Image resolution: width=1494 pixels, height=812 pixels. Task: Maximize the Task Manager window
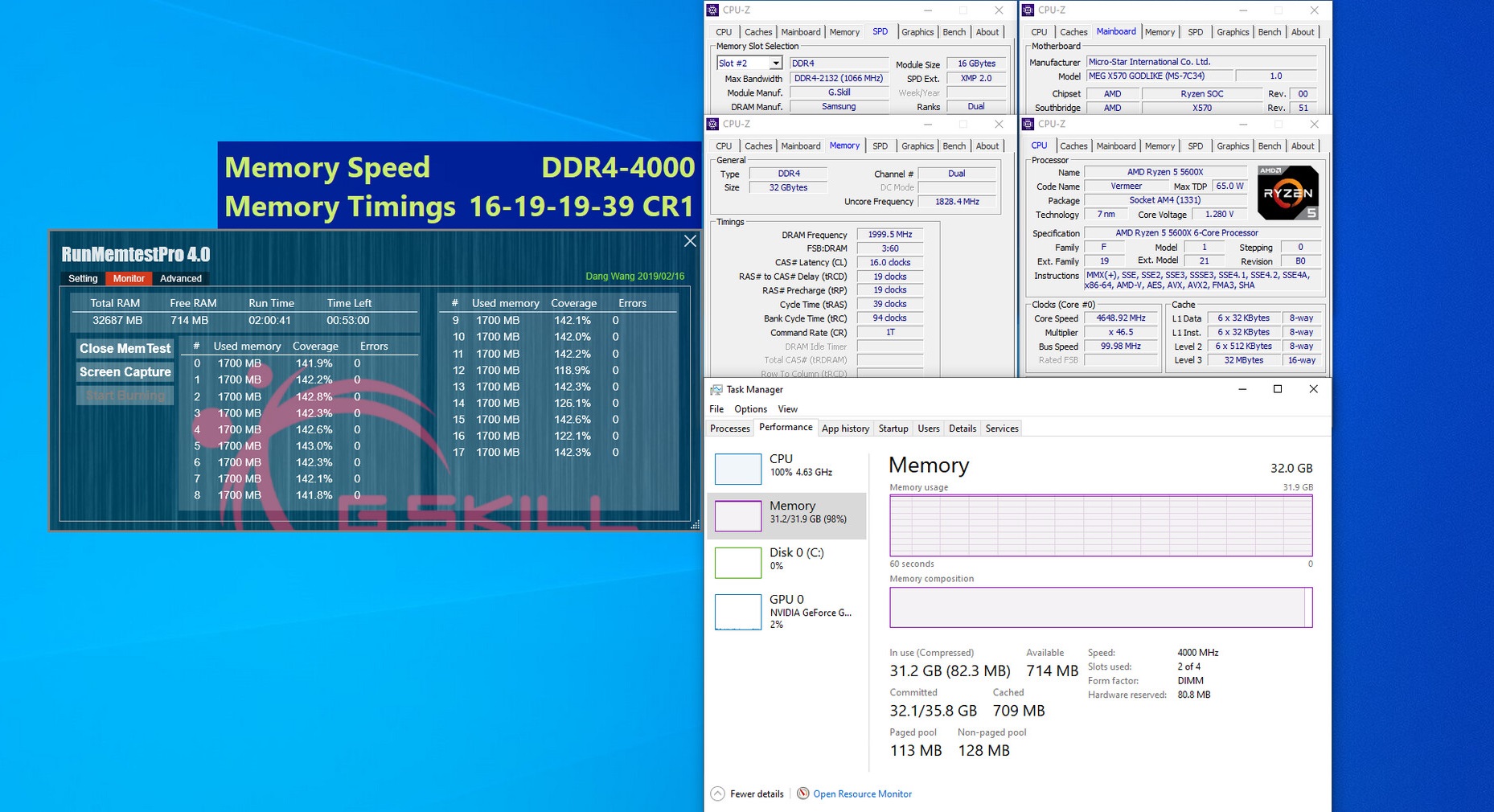1278,389
